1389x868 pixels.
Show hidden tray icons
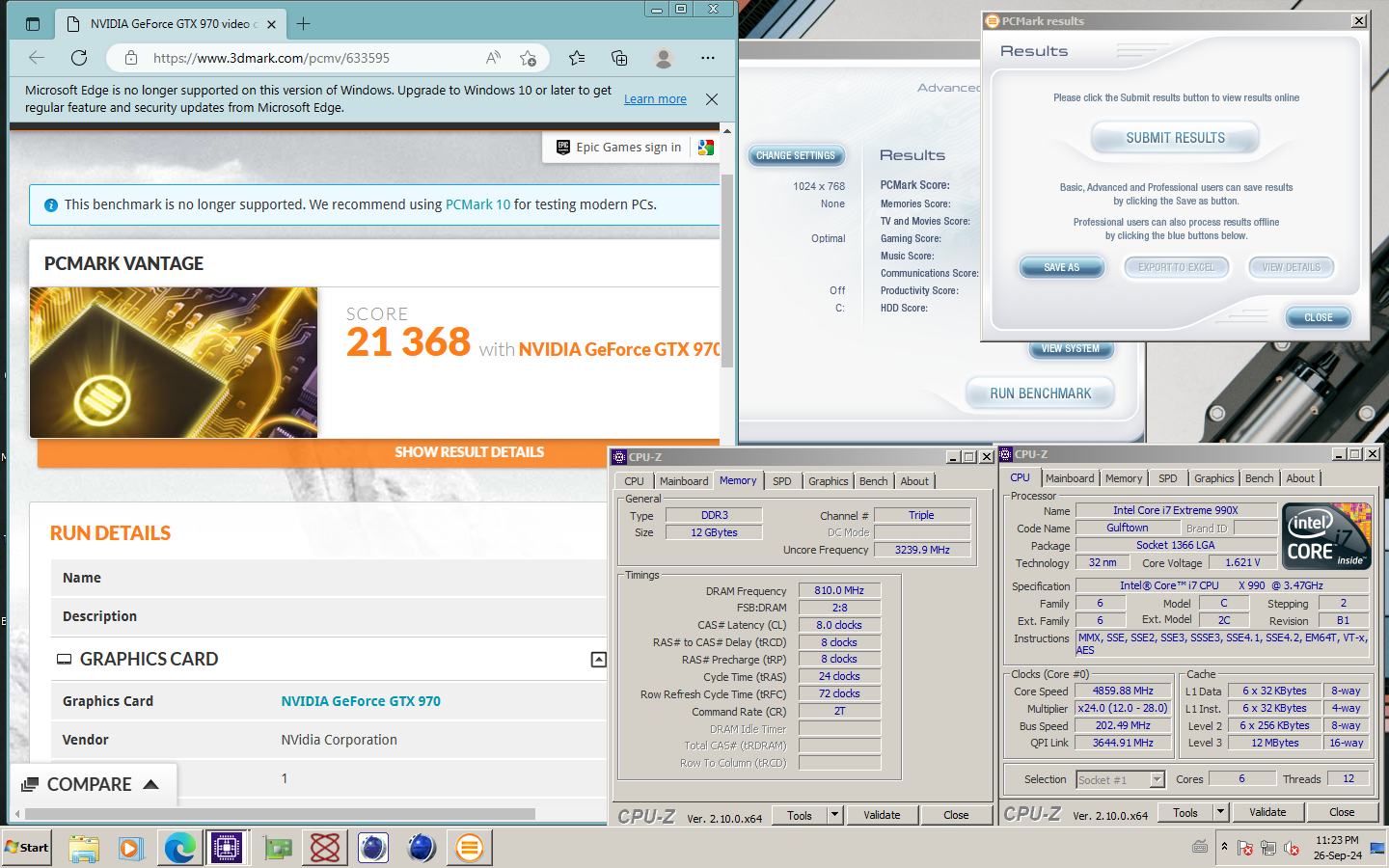pyautogui.click(x=1224, y=847)
